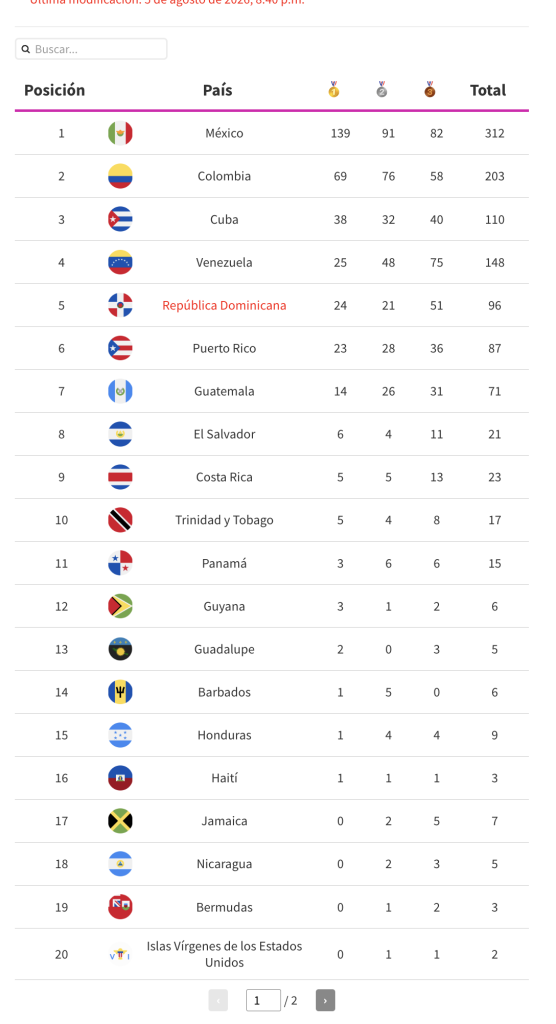Click the search magnifier icon

click(26, 49)
